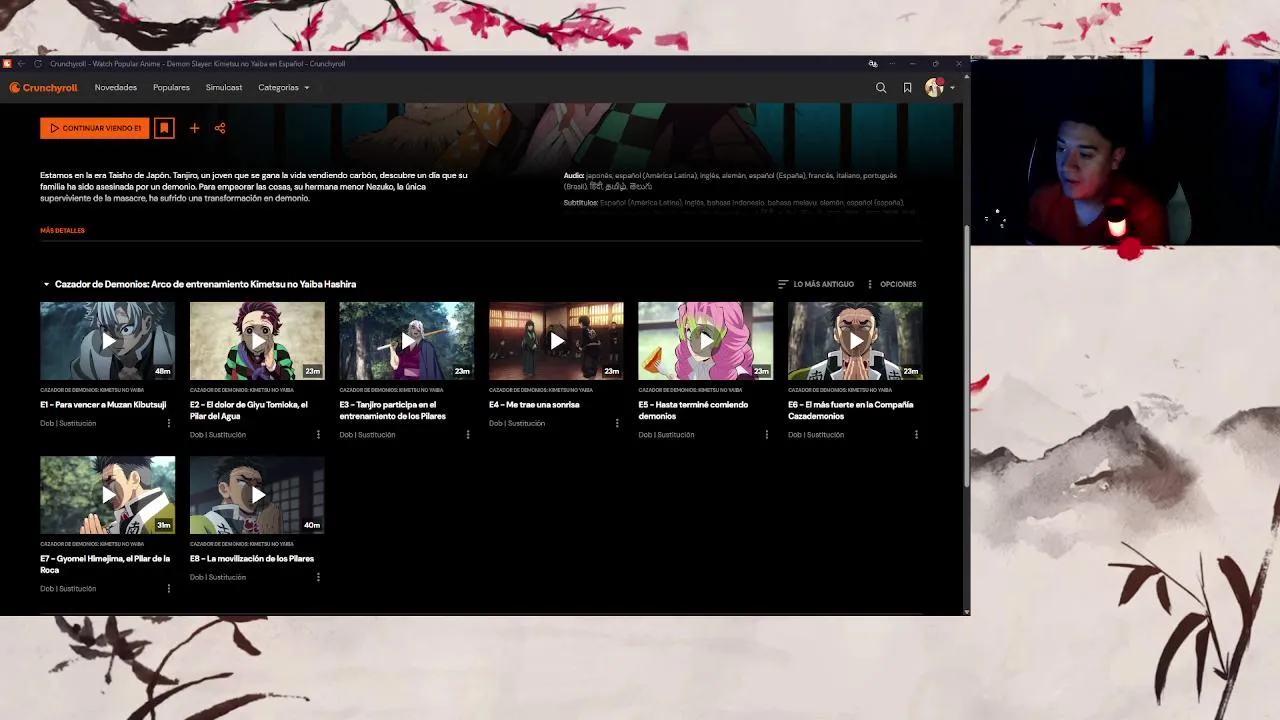Click the Audio languages text
This screenshot has width=1280, height=720.
point(730,181)
